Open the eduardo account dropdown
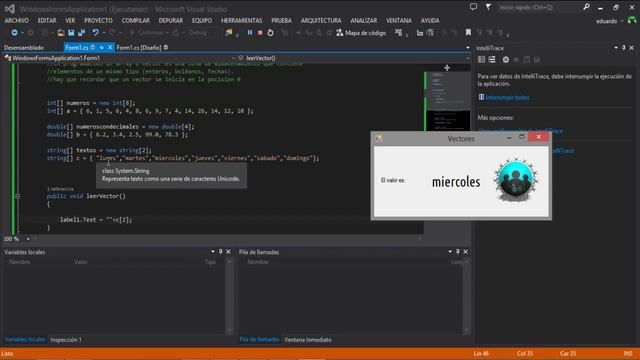This screenshot has height=360, width=640. pos(622,21)
